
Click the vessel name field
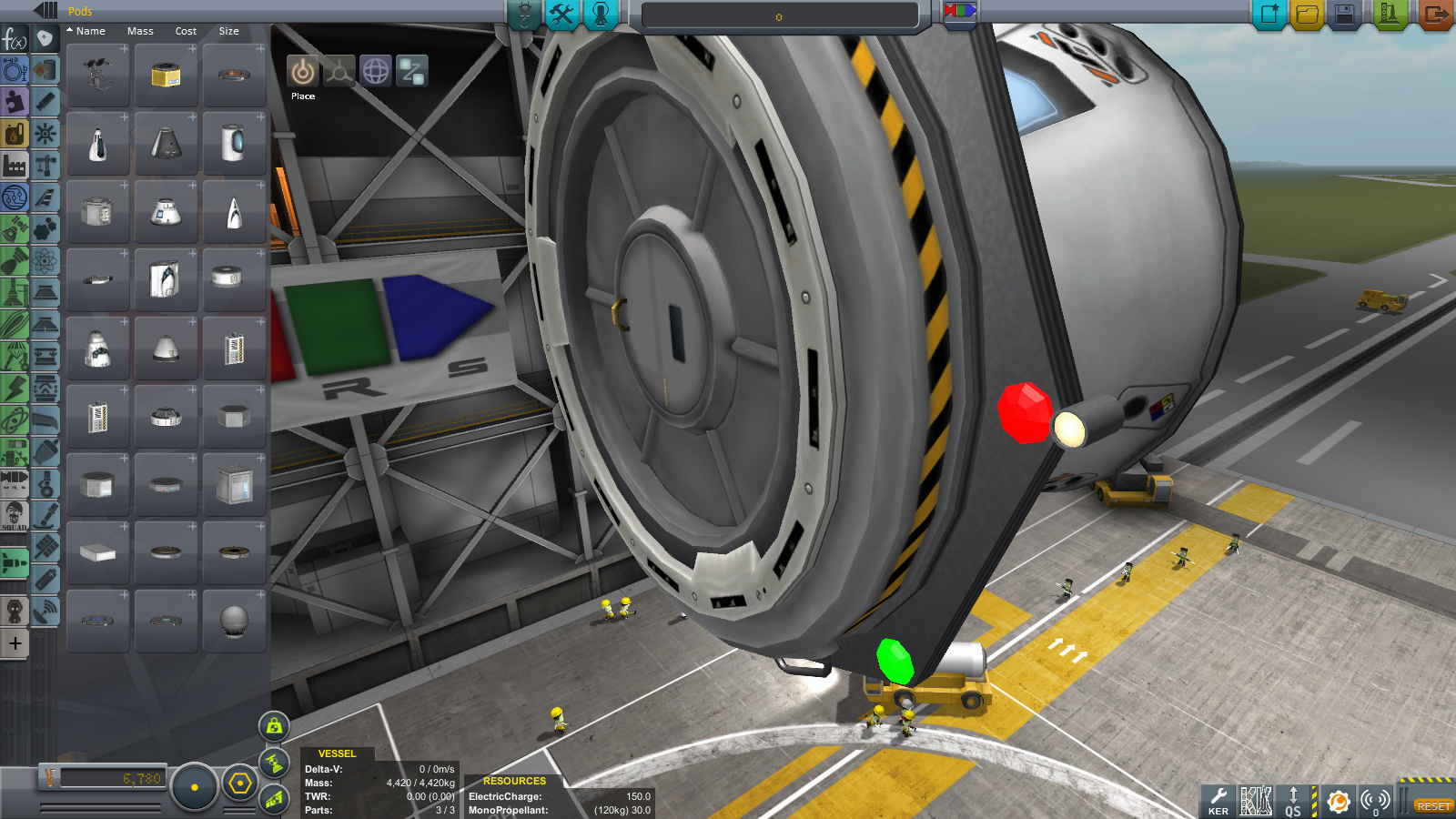(x=779, y=16)
